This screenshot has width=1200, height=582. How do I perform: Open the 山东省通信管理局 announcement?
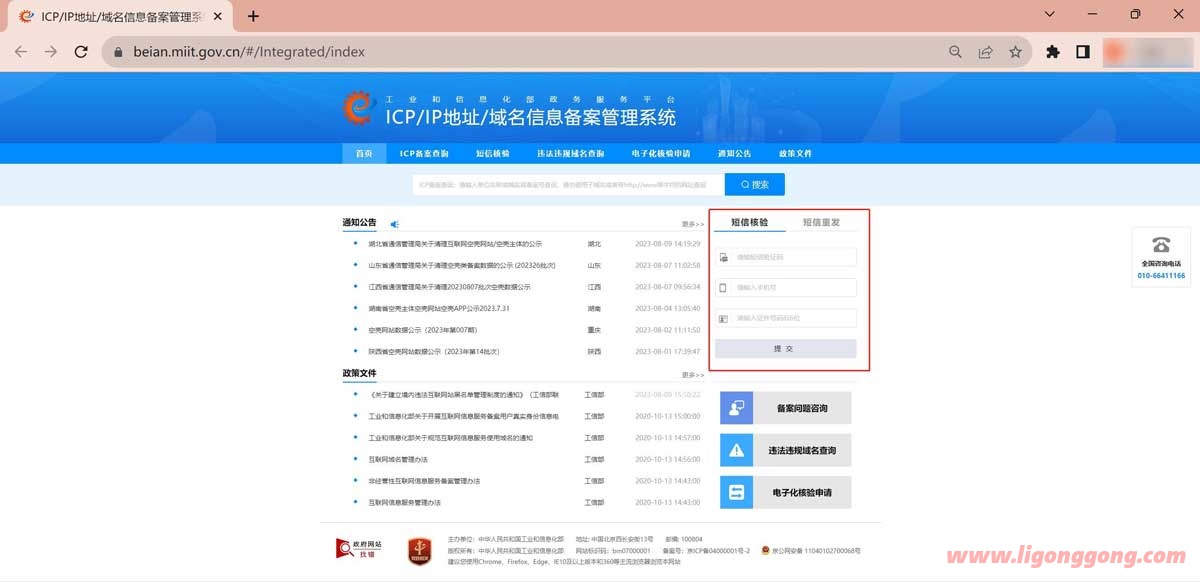click(461, 265)
